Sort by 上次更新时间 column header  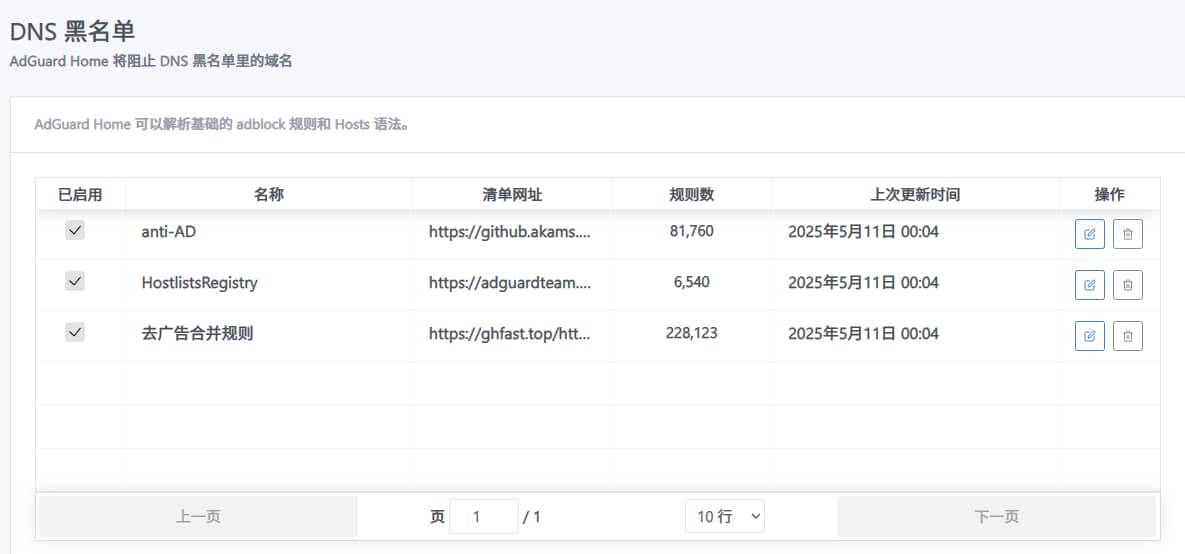pyautogui.click(x=915, y=194)
